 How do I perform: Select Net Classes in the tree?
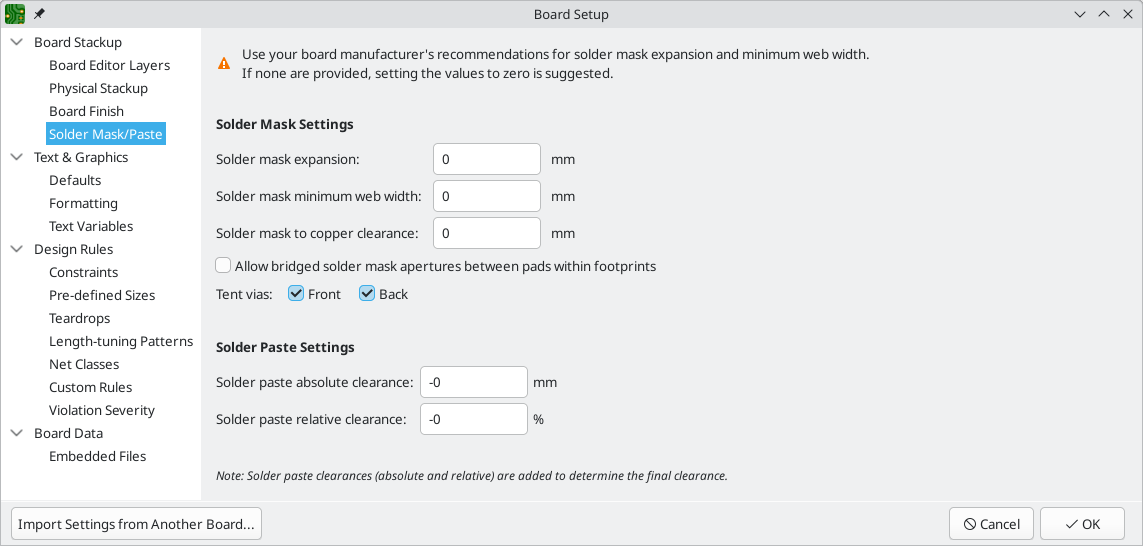[x=84, y=364]
